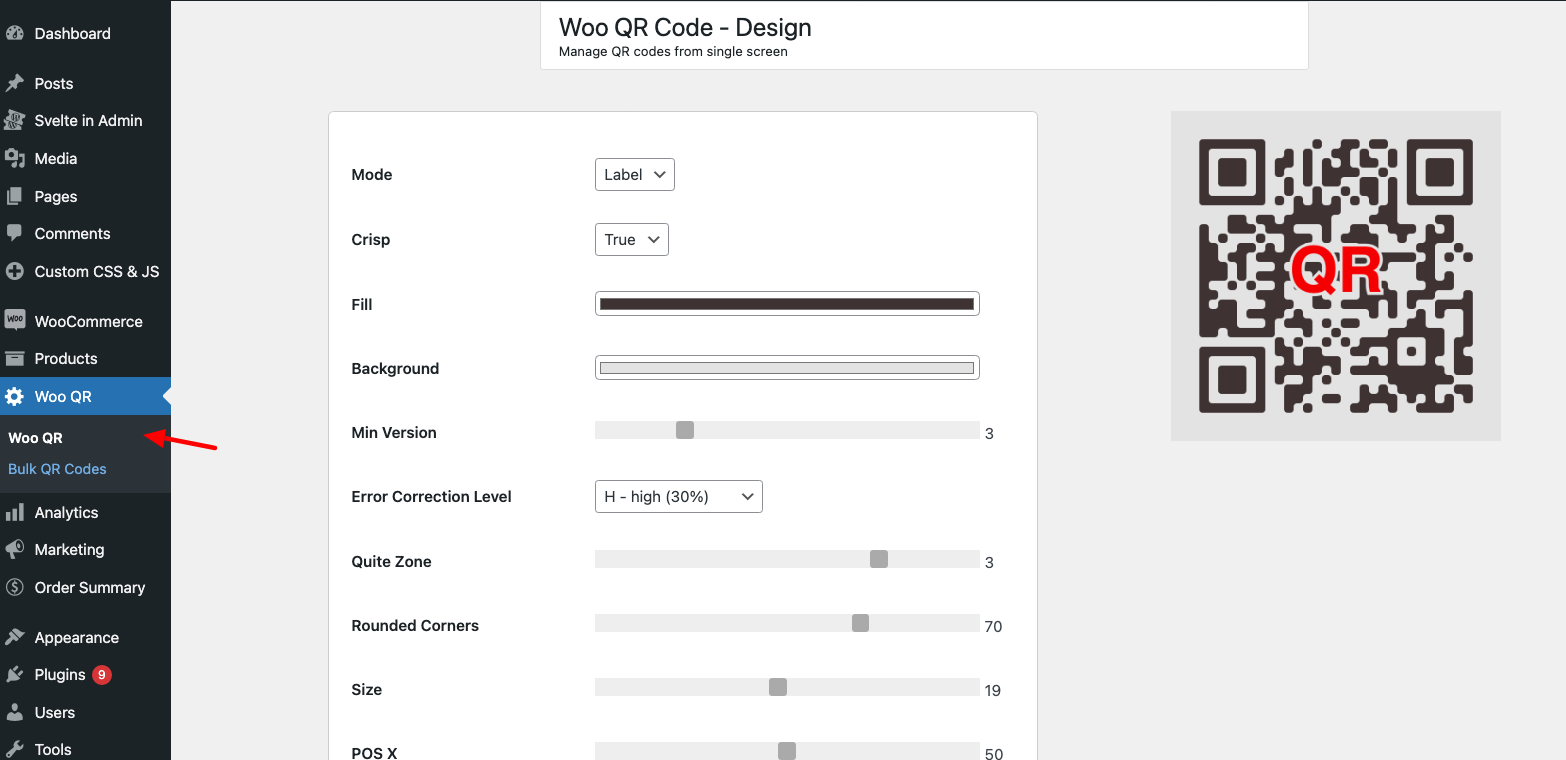Click the WooCommerce logo icon
Image resolution: width=1566 pixels, height=760 pixels.
coord(14,321)
